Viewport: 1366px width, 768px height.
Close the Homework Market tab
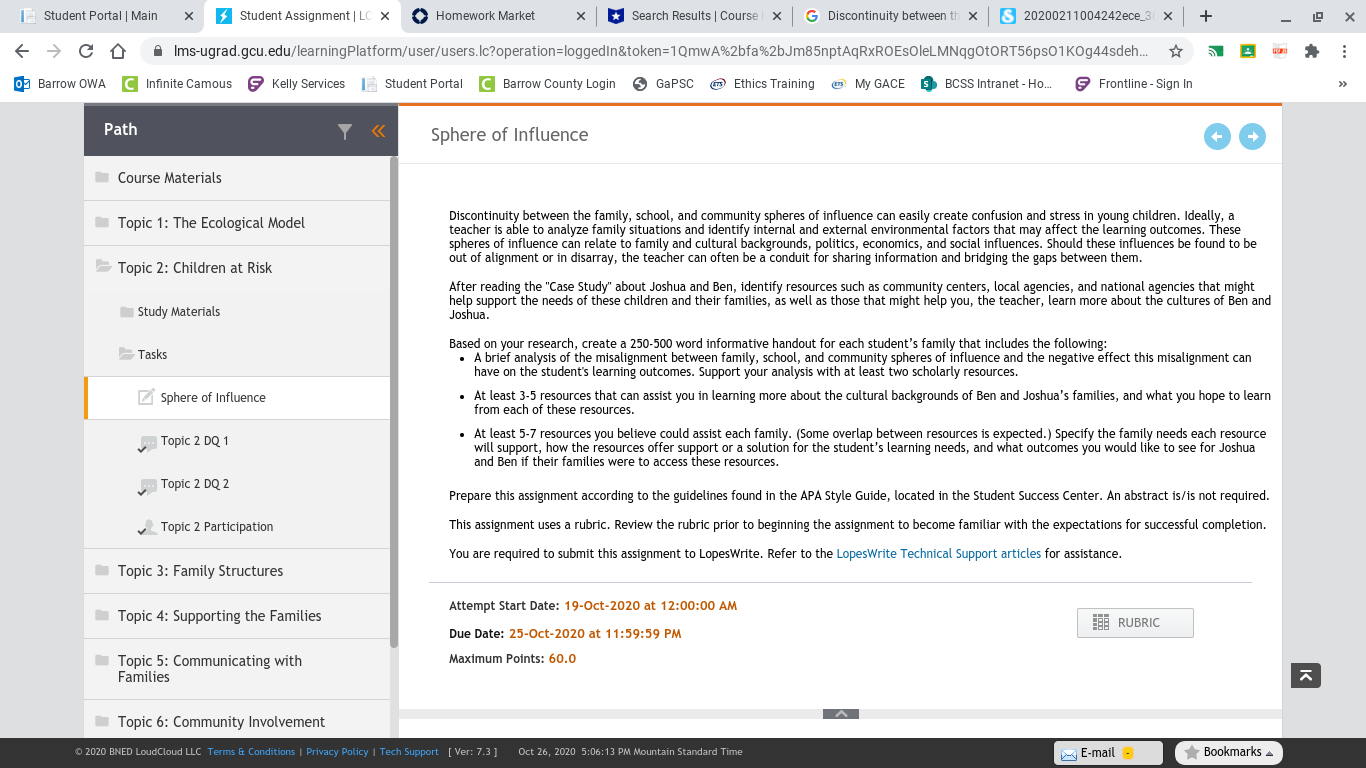582,16
